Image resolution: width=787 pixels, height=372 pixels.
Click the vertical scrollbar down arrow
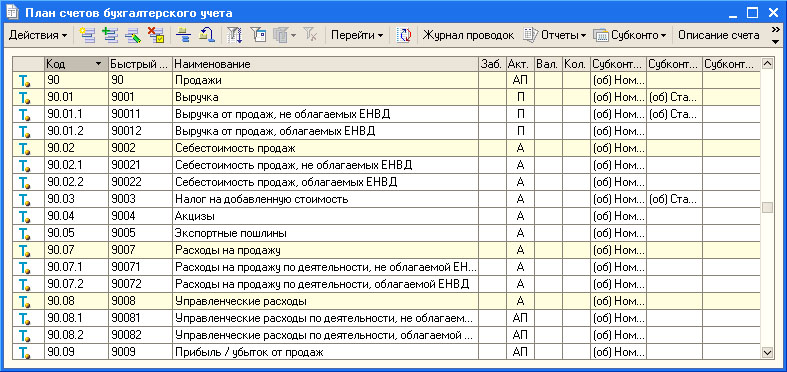[x=767, y=353]
